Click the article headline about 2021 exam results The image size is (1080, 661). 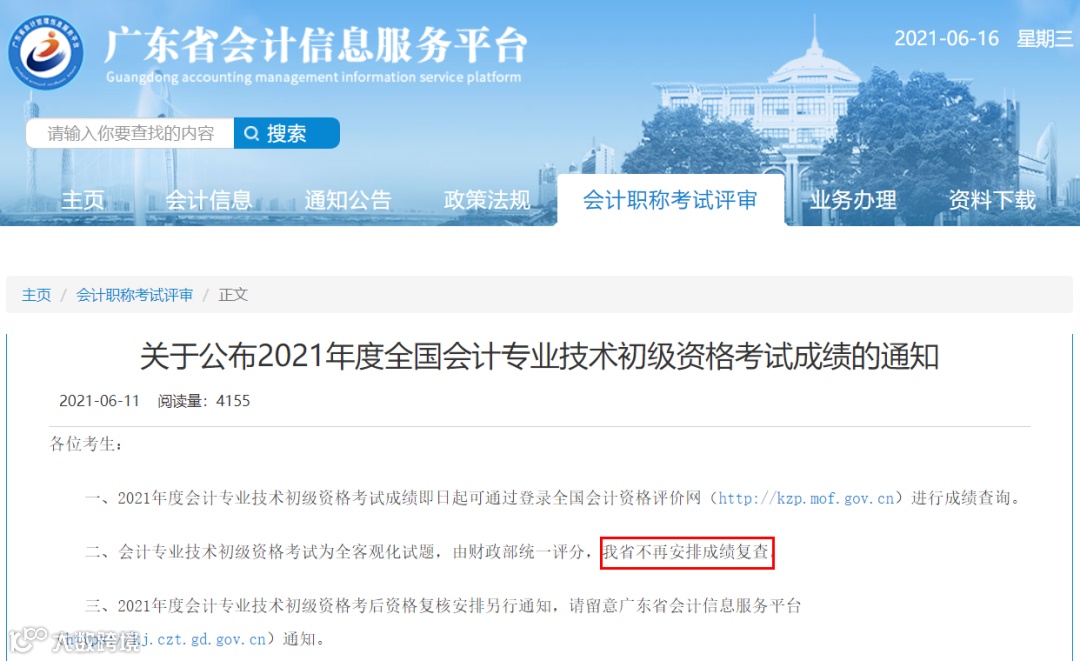tap(539, 357)
